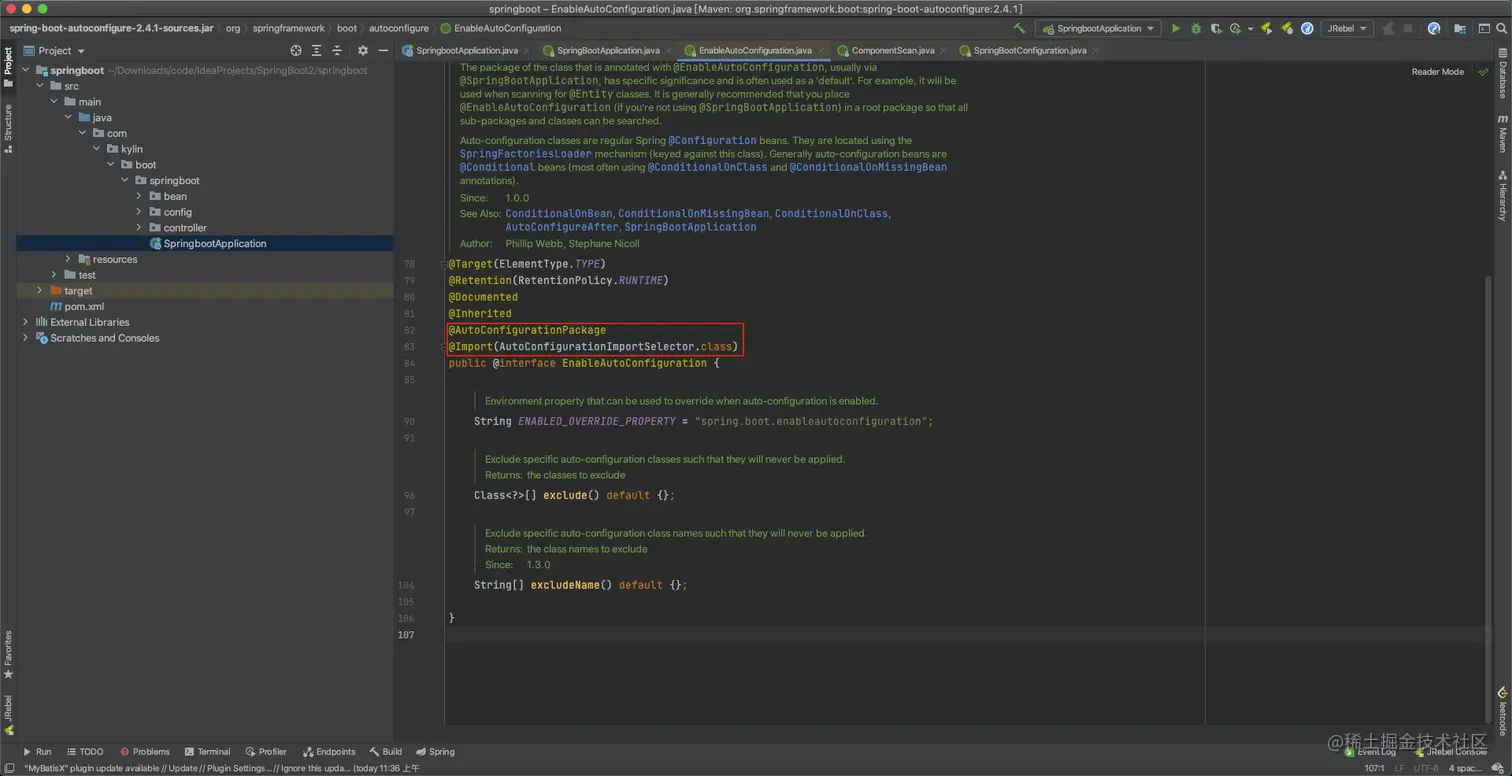The width and height of the screenshot is (1512, 776).
Task: Expand the controller package
Action: click(139, 228)
